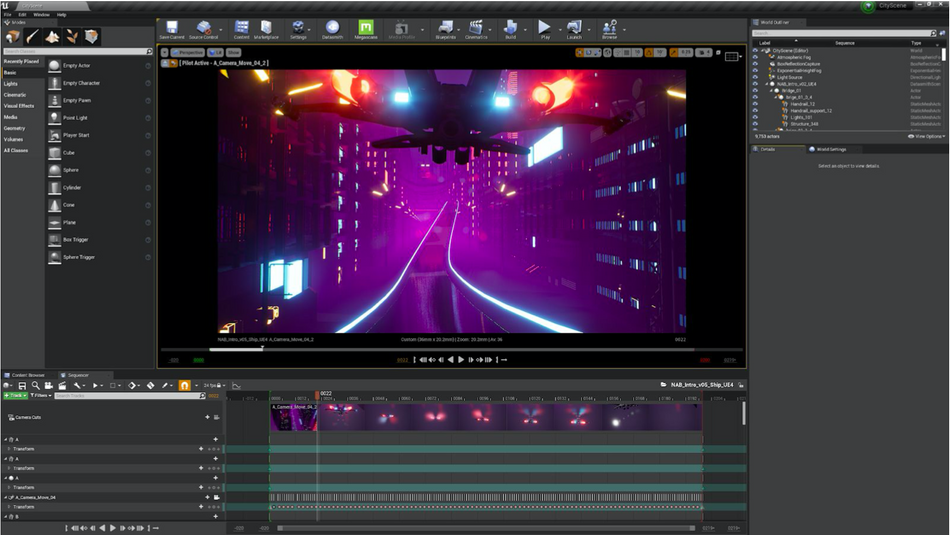Collapse the NAB_Intro_v02_UE4 tree node
This screenshot has width=950, height=535.
point(766,84)
